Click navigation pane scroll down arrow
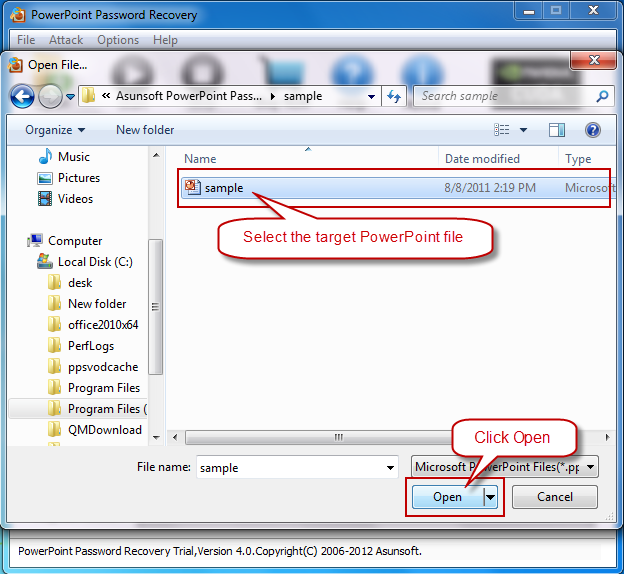Viewport: 624px width, 574px height. 156,437
